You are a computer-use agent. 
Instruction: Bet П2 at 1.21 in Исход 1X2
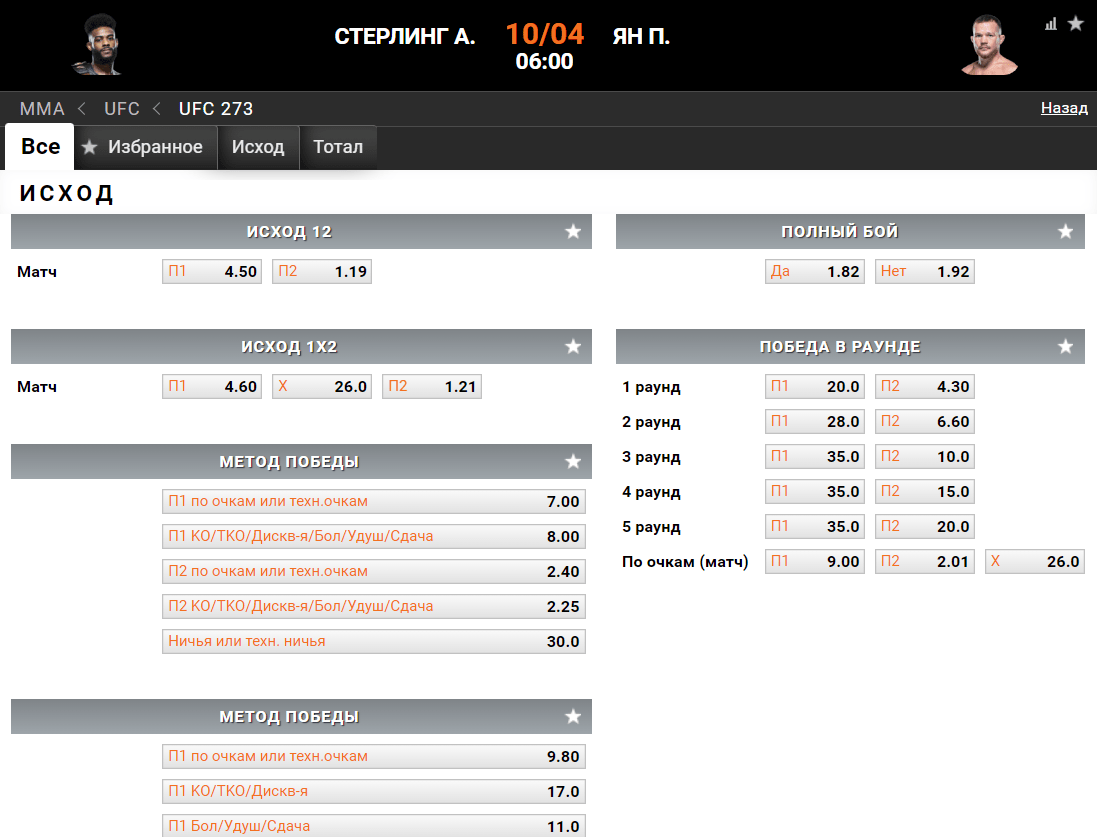point(432,386)
